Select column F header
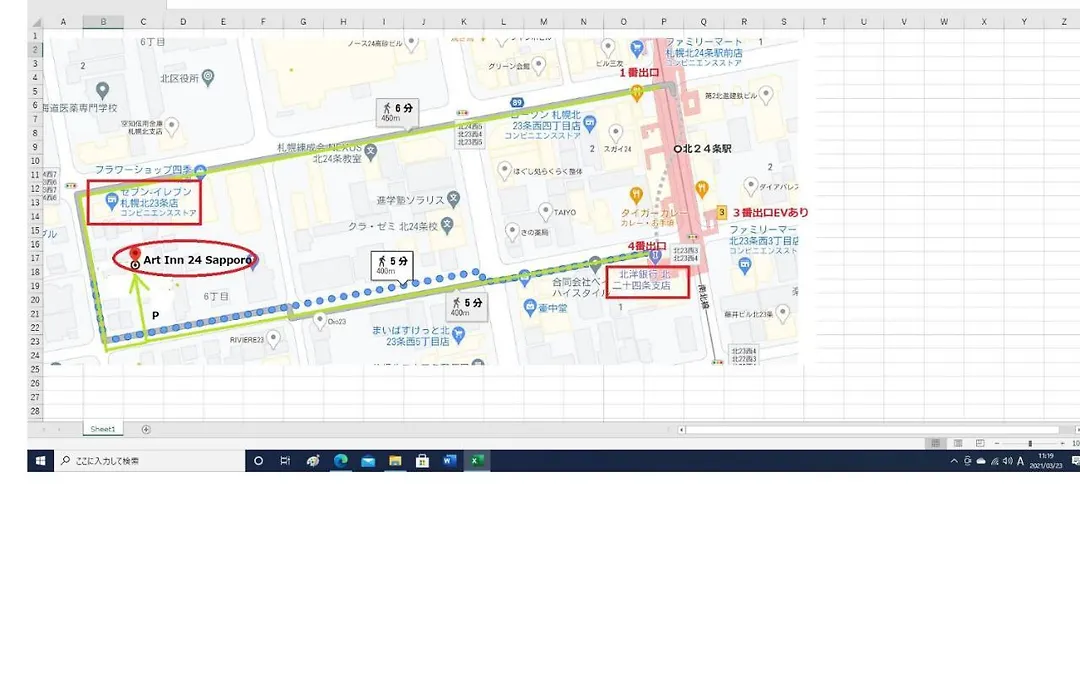The image size is (1080, 700). [x=263, y=22]
